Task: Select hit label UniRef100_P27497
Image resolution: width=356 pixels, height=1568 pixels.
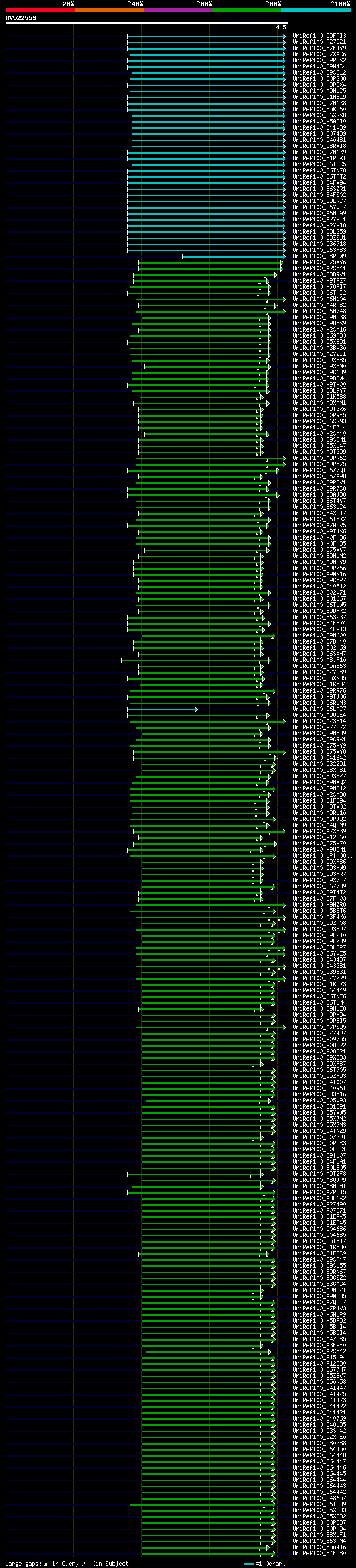Action: [x=319, y=1033]
